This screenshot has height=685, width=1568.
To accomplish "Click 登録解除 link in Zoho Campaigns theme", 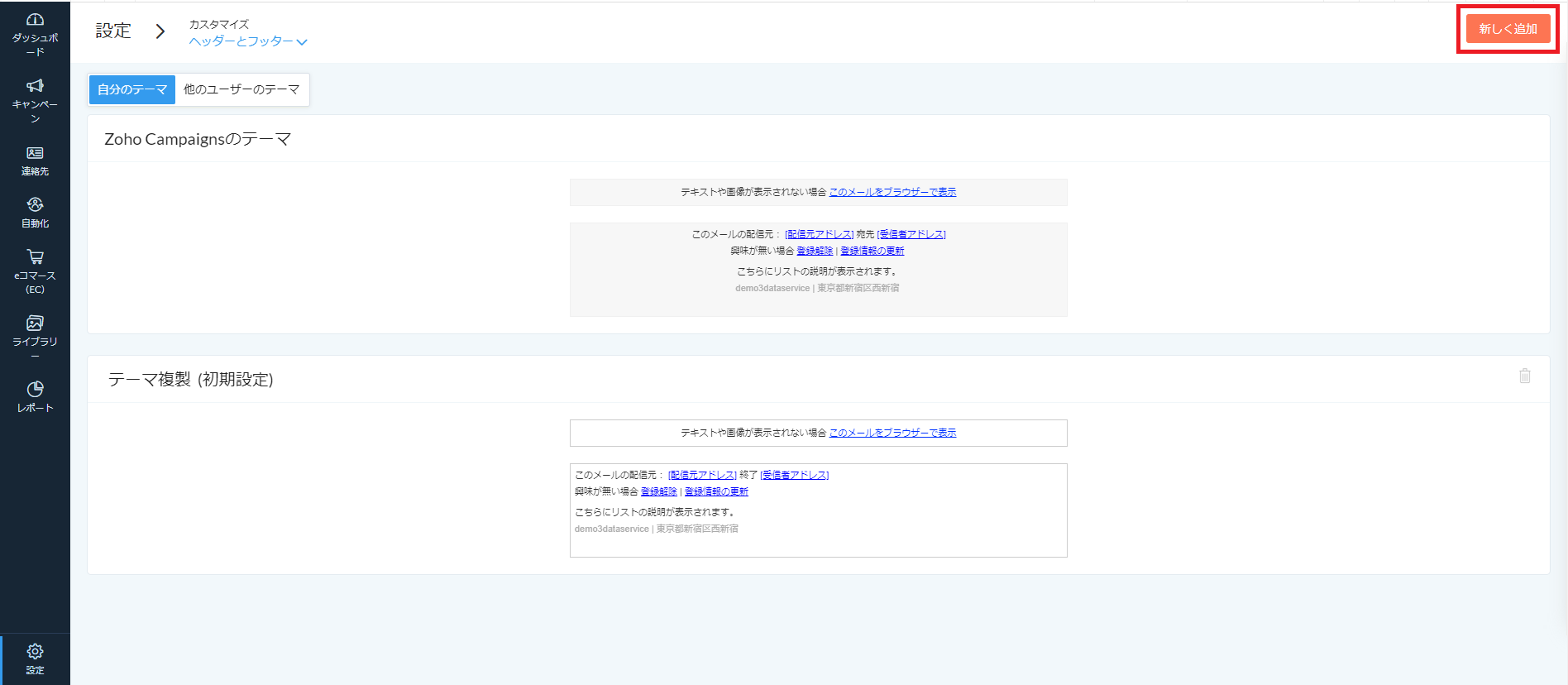I will click(x=815, y=251).
